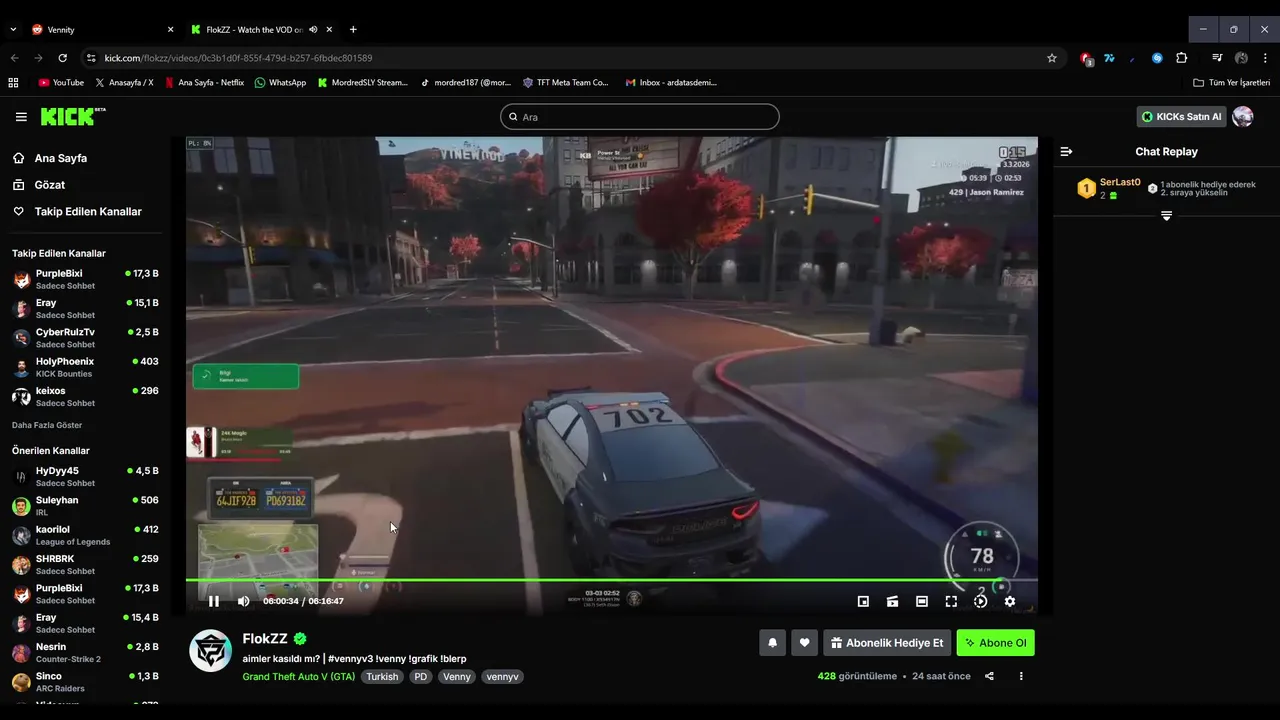Seek on the green video progress bar
1280x720 pixels.
(611, 580)
